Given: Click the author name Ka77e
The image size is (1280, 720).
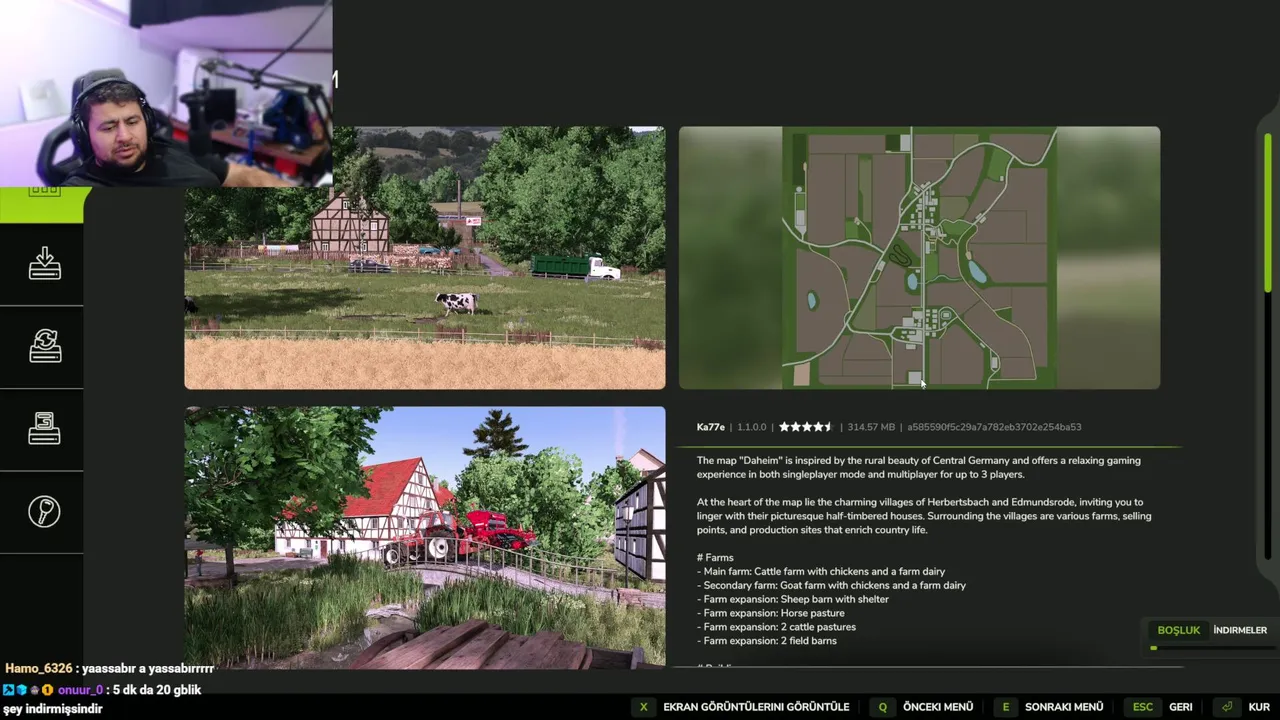Looking at the screenshot, I should coord(710,427).
